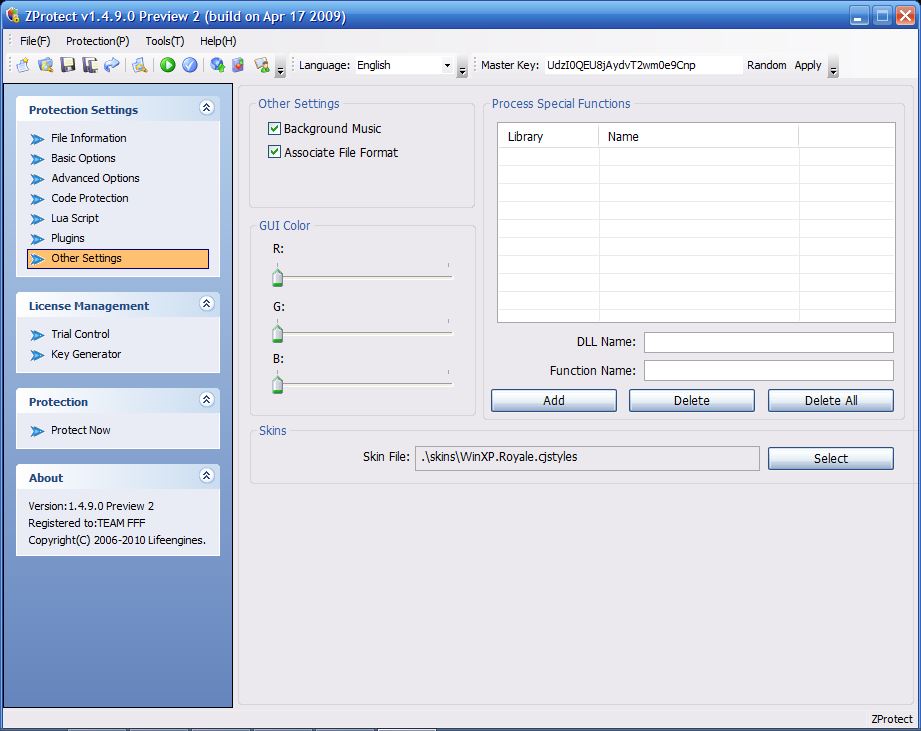Toggle the Background Music checkbox
921x731 pixels.
click(x=274, y=129)
